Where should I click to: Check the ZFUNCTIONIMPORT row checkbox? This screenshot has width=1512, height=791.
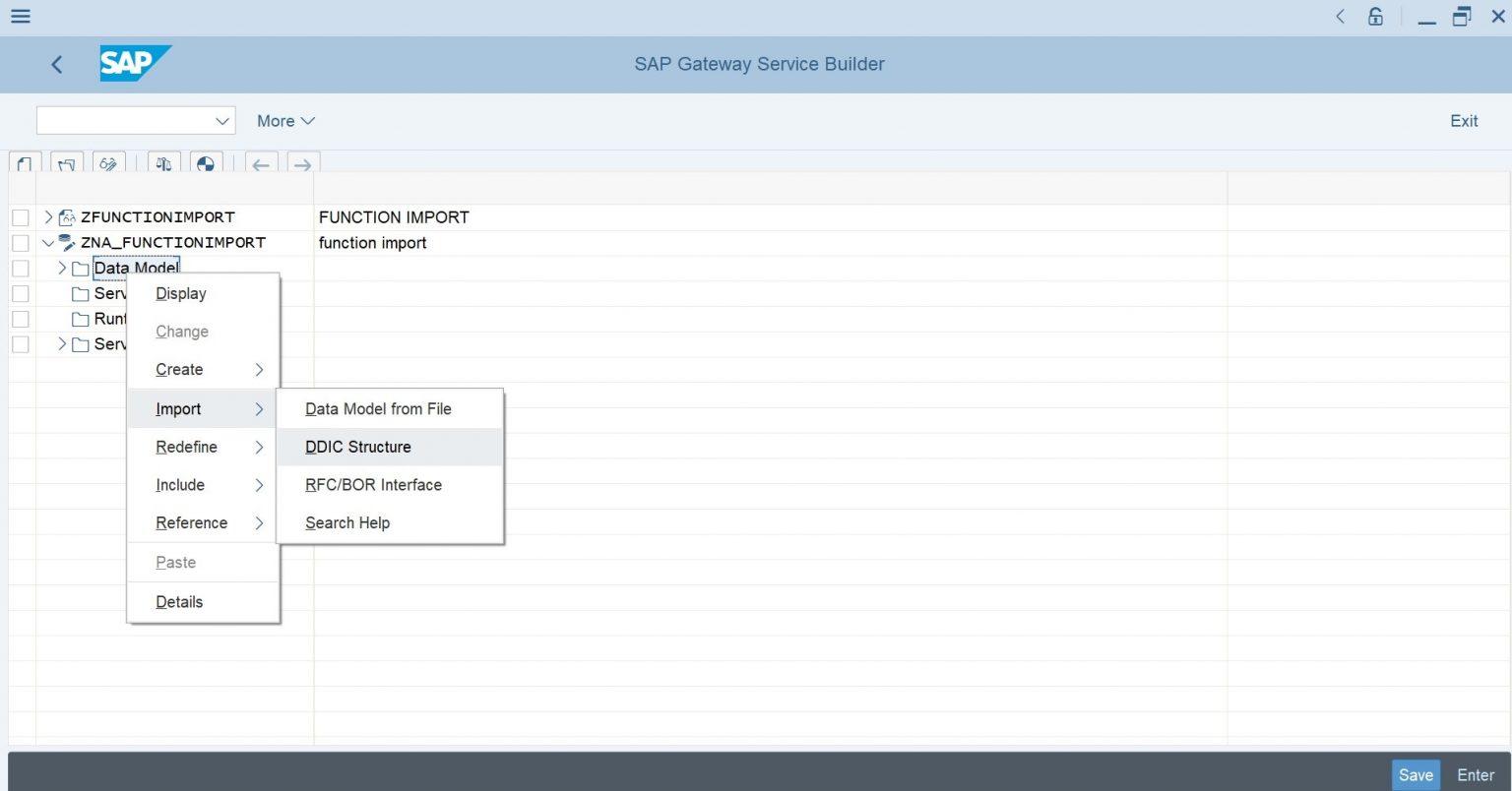[x=20, y=217]
